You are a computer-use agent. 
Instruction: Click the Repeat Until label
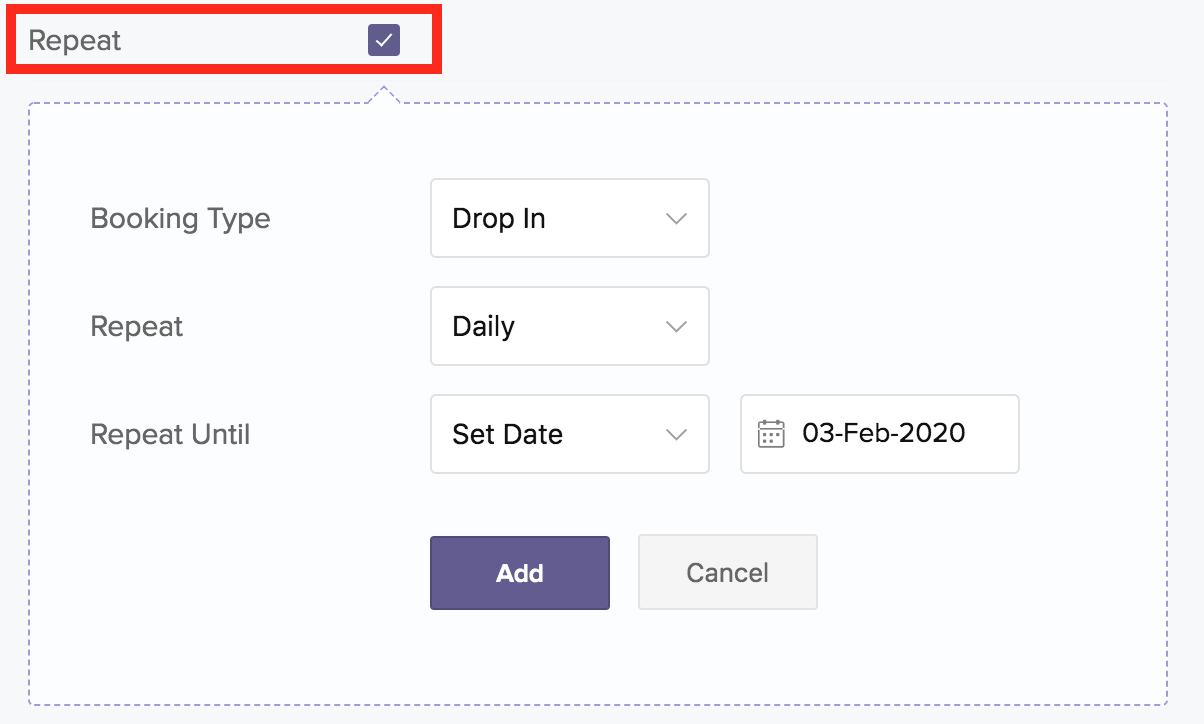tap(170, 435)
